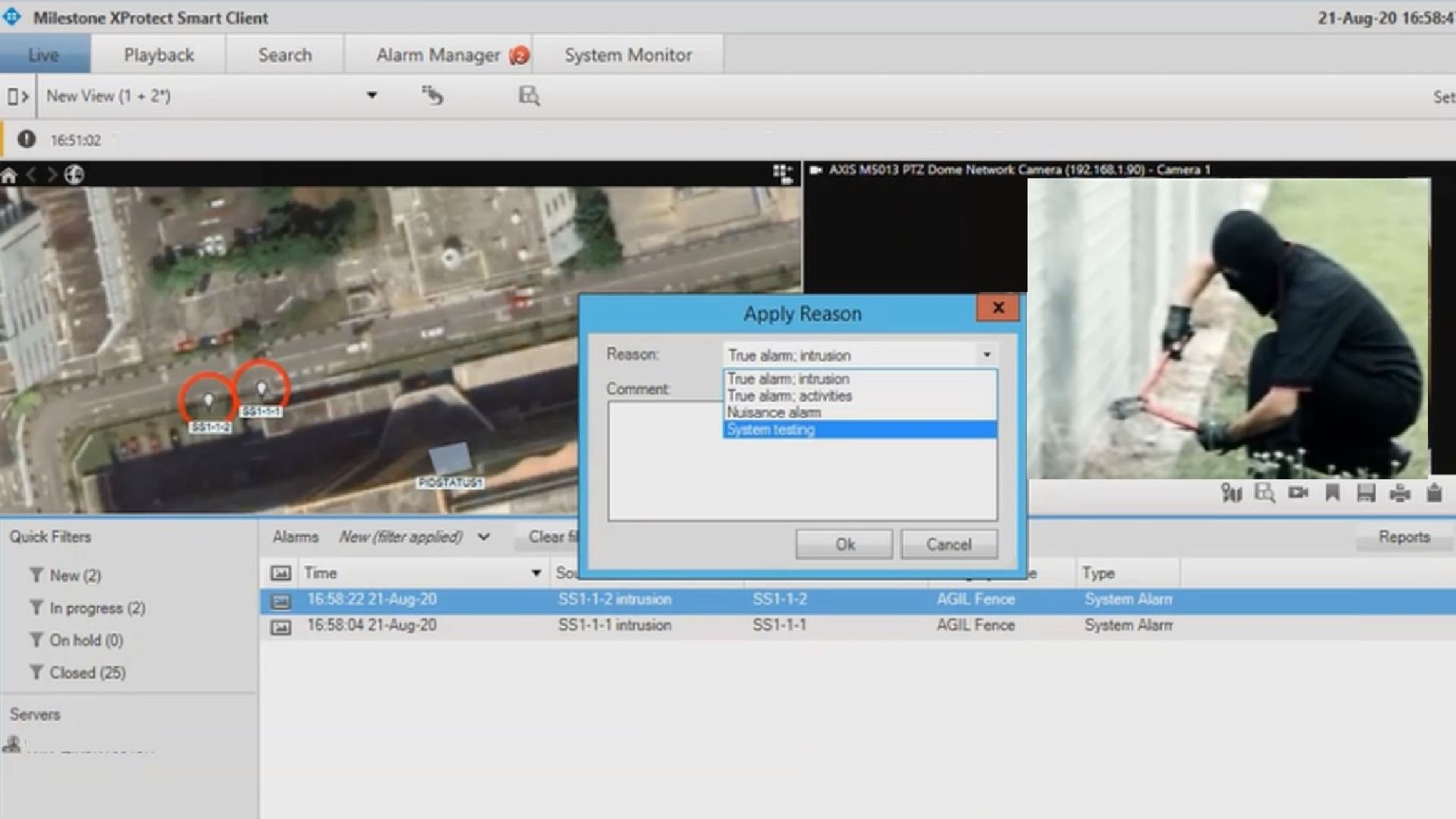Click the hand pointer toolbar icon
This screenshot has width=1456, height=819.
pos(432,96)
